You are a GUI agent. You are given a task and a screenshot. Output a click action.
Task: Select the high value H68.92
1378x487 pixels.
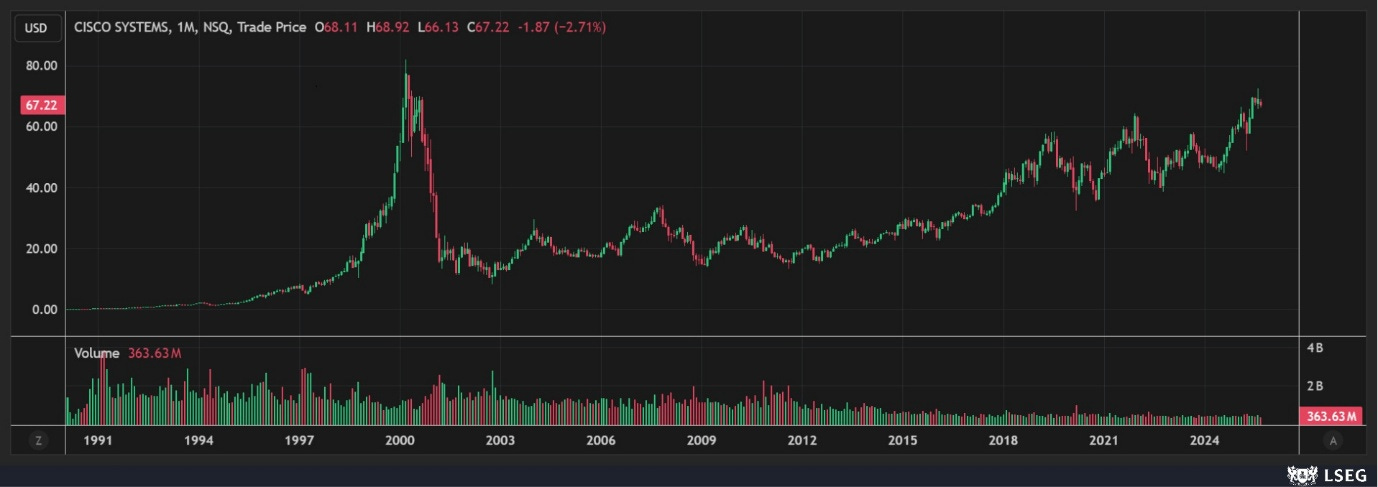pos(388,28)
